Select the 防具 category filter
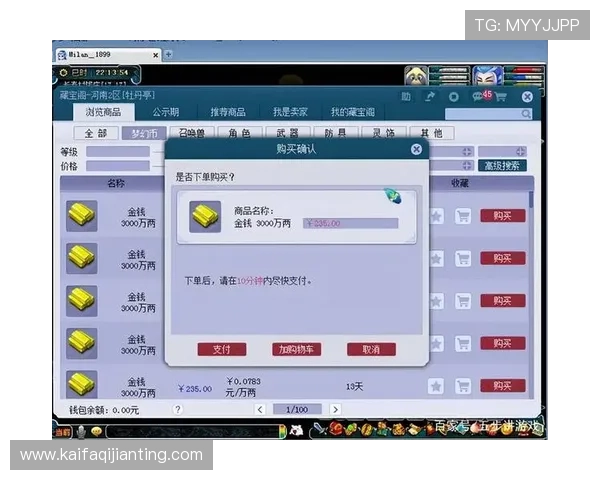This screenshot has width=600, height=480. (x=336, y=133)
